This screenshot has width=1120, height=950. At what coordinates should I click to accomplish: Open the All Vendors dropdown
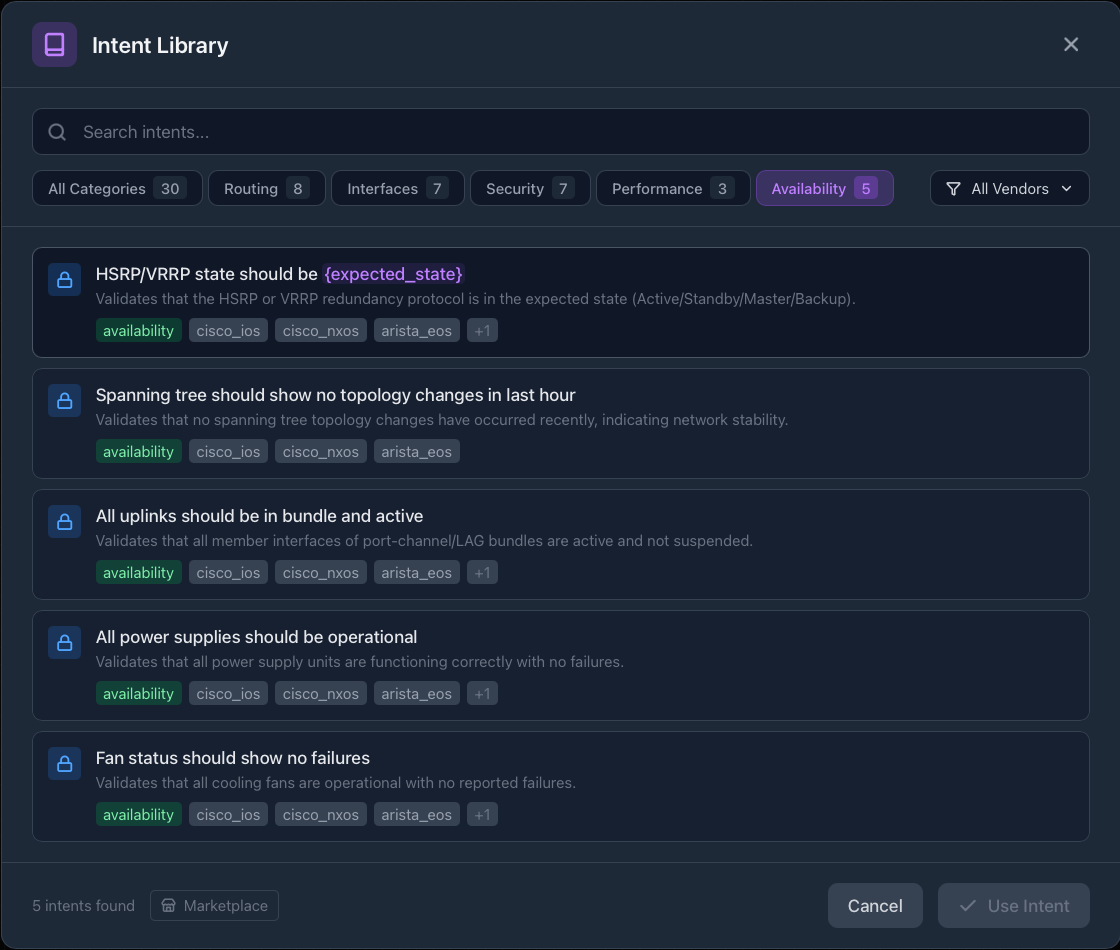(1010, 188)
